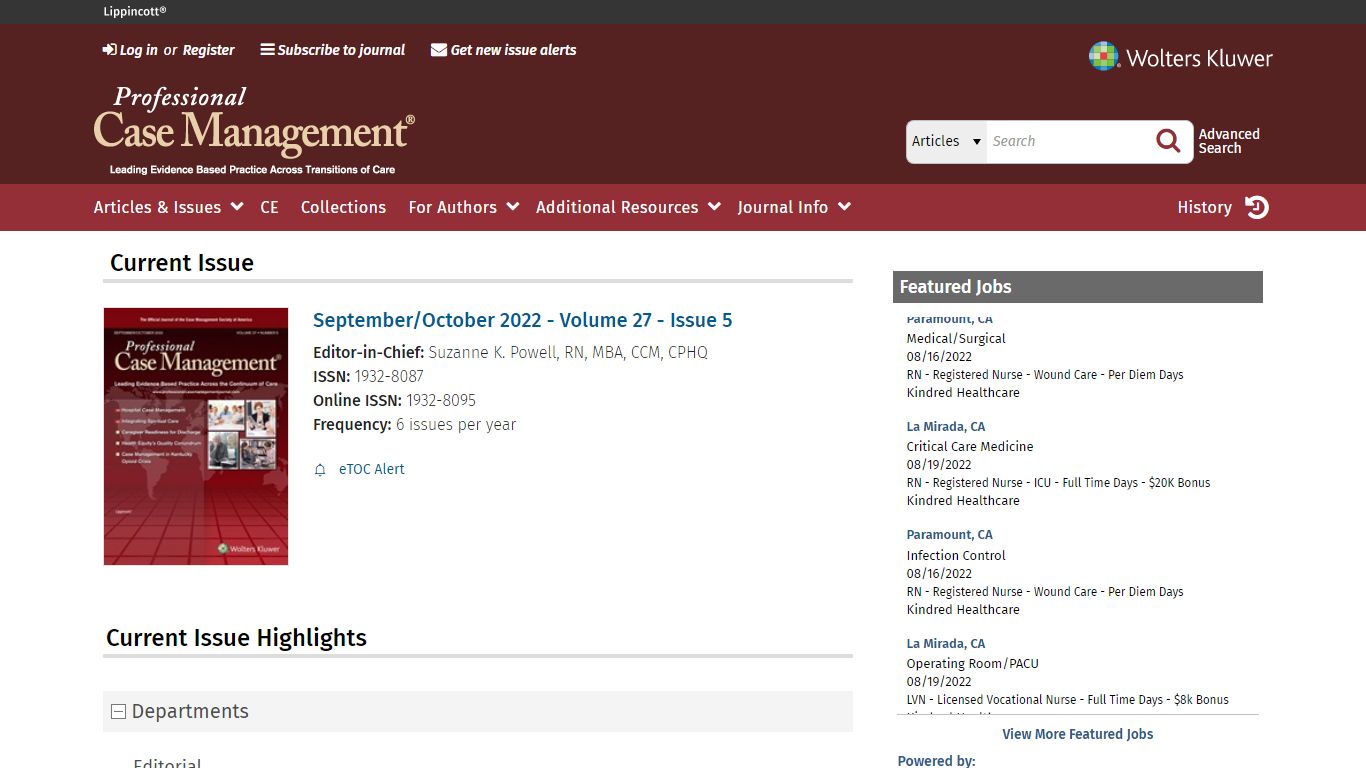The width and height of the screenshot is (1366, 768).
Task: Click RN ICU Full Time Days $20K Bonus text
Action: (1058, 483)
